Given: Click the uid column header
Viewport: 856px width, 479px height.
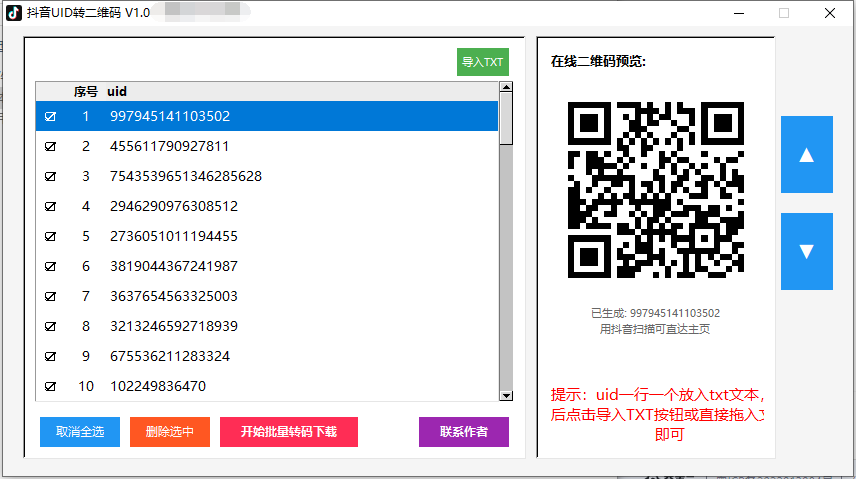Looking at the screenshot, I should click(117, 91).
